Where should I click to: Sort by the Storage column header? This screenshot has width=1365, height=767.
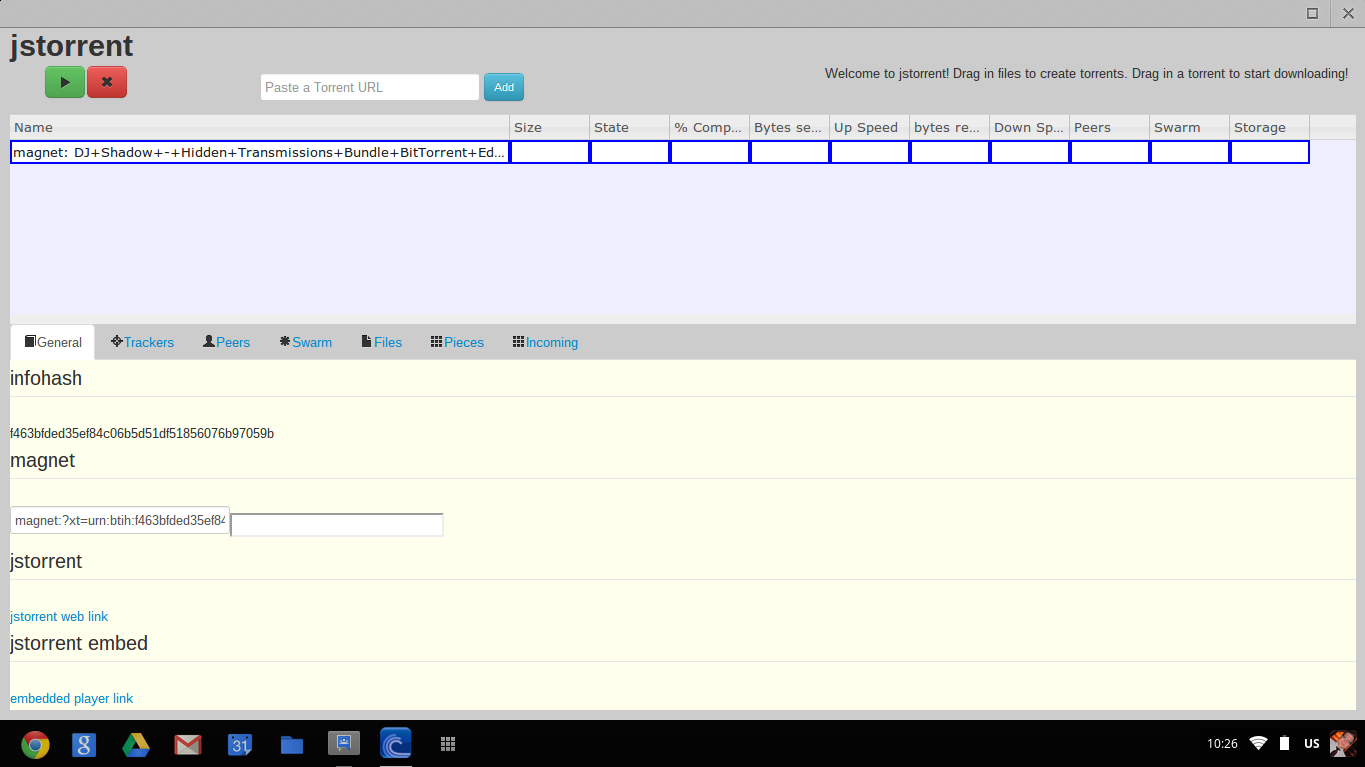[1270, 127]
